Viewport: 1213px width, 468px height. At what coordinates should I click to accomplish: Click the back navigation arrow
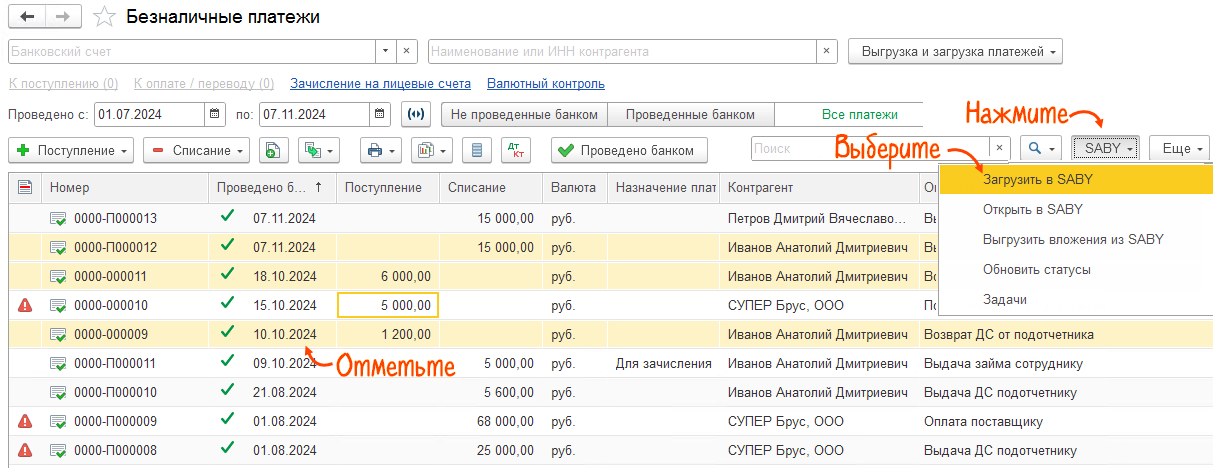(27, 17)
